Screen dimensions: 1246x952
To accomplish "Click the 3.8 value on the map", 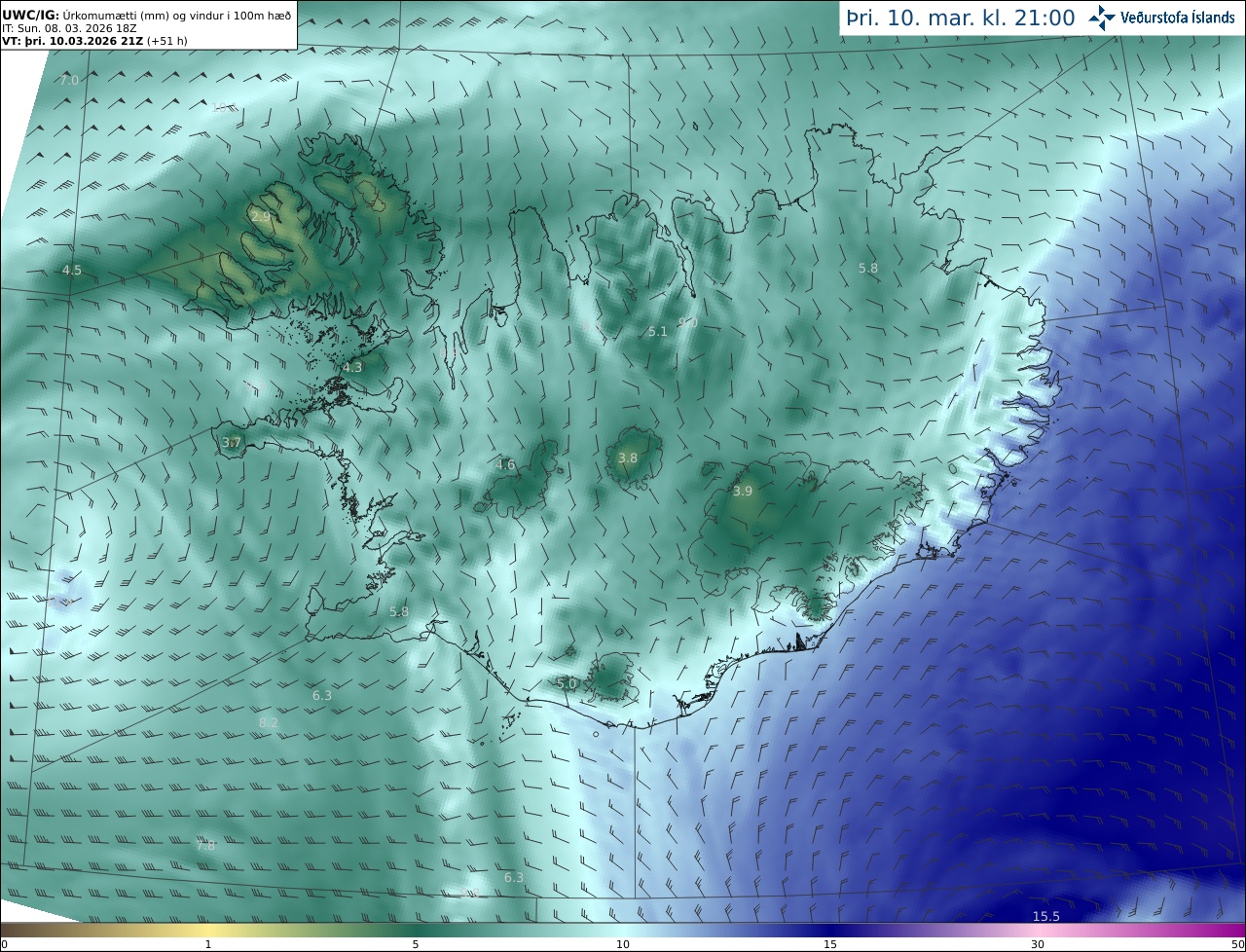I will coord(628,458).
